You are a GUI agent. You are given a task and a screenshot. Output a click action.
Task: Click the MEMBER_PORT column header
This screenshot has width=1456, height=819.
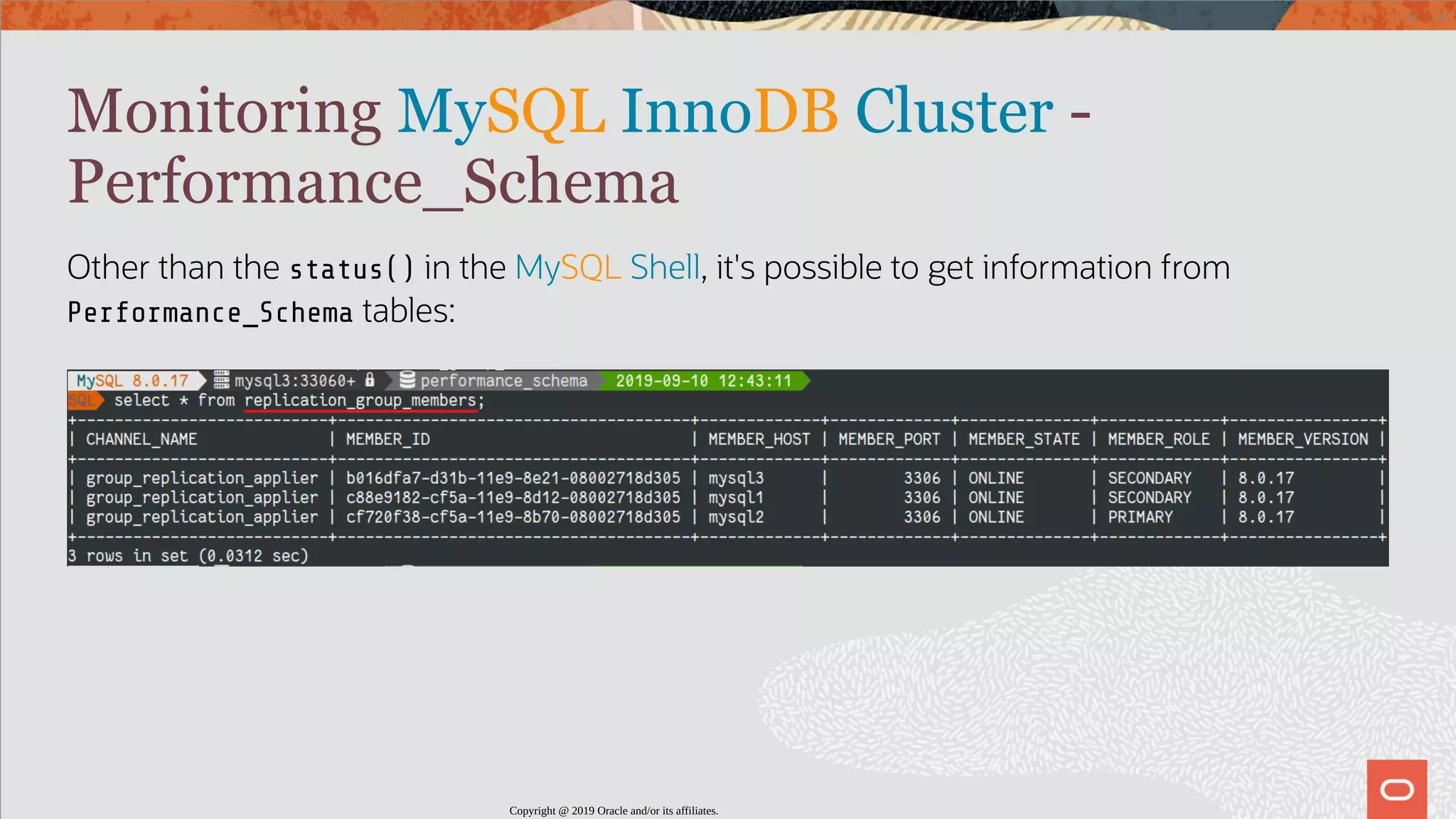click(x=889, y=439)
